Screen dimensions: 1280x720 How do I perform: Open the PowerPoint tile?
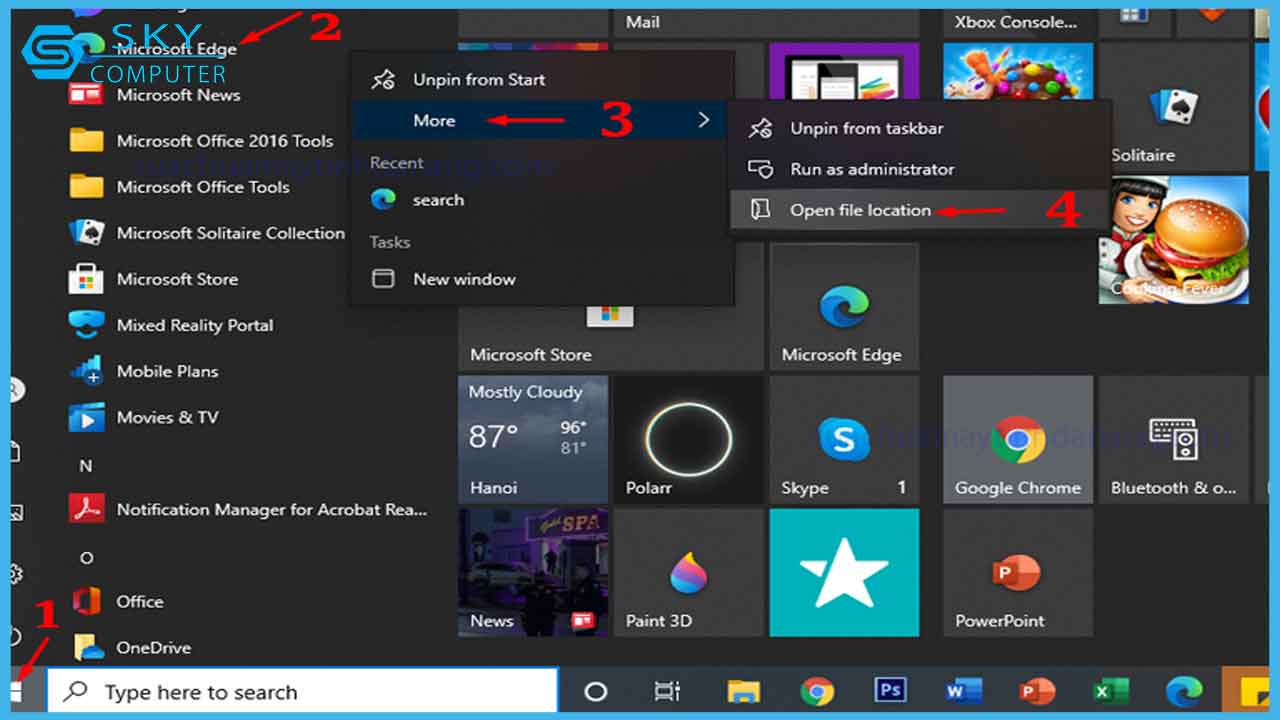1018,573
